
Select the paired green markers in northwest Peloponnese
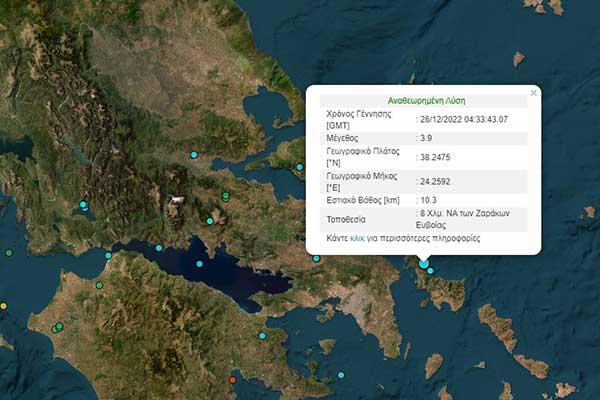click(58, 327)
